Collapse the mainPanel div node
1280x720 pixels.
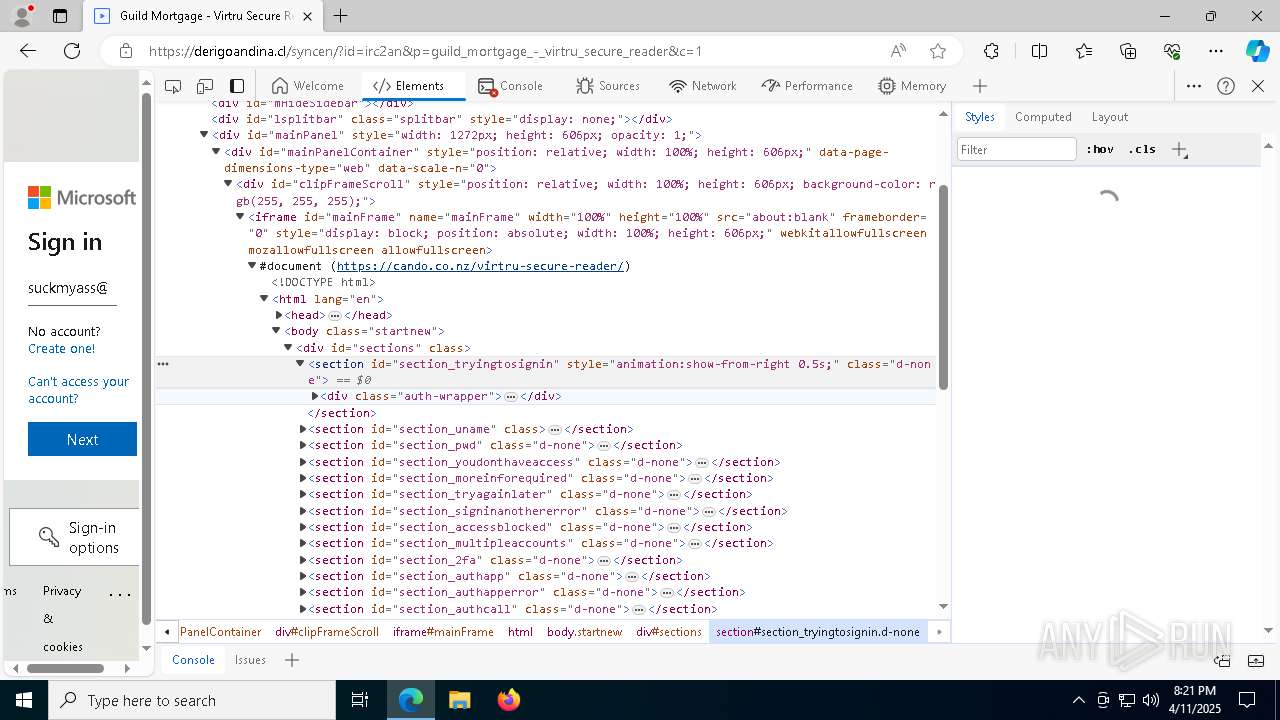(204, 135)
